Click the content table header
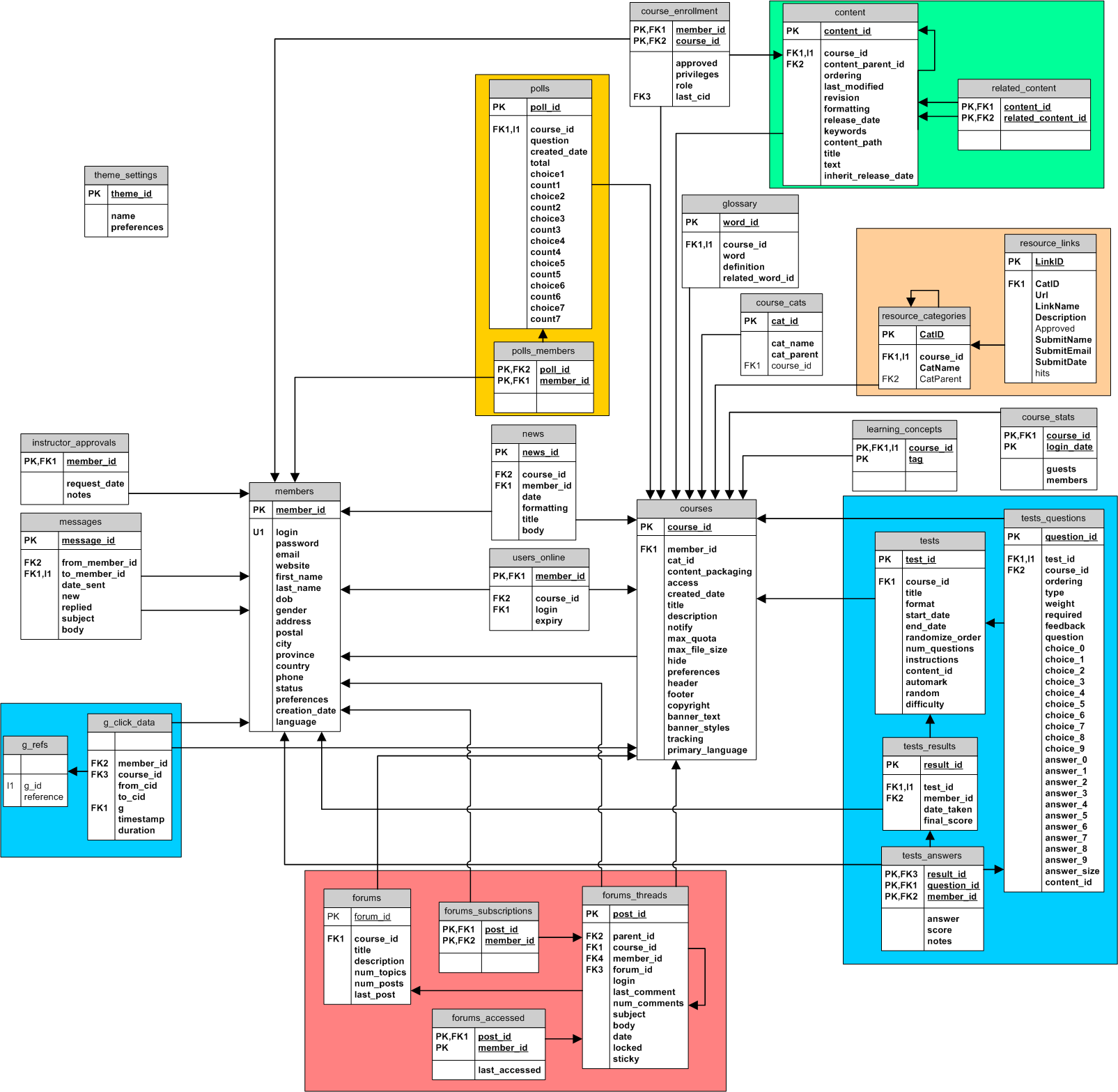Screen dimensions: 1118x1092 (850, 13)
